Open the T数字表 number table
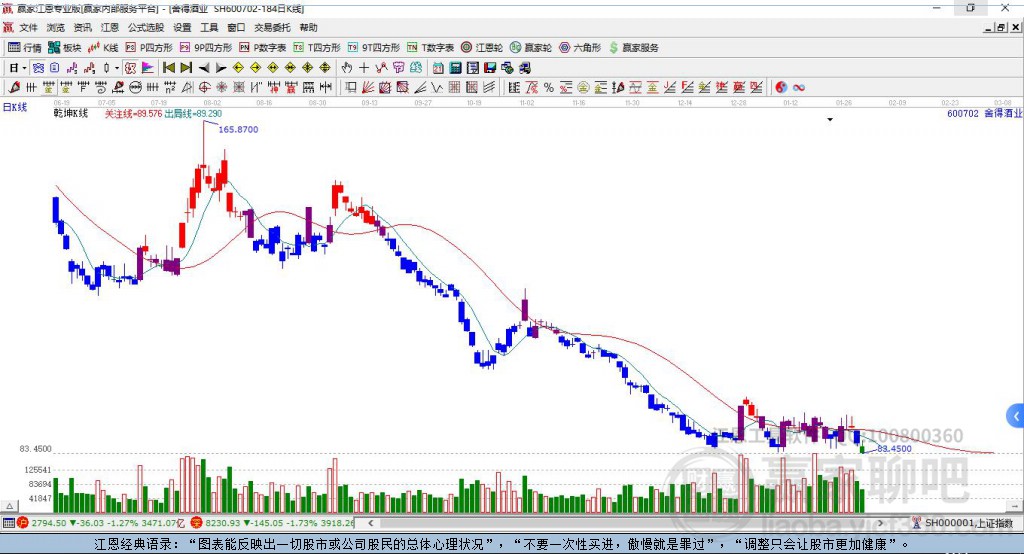The height and width of the screenshot is (554, 1024). click(x=430, y=48)
